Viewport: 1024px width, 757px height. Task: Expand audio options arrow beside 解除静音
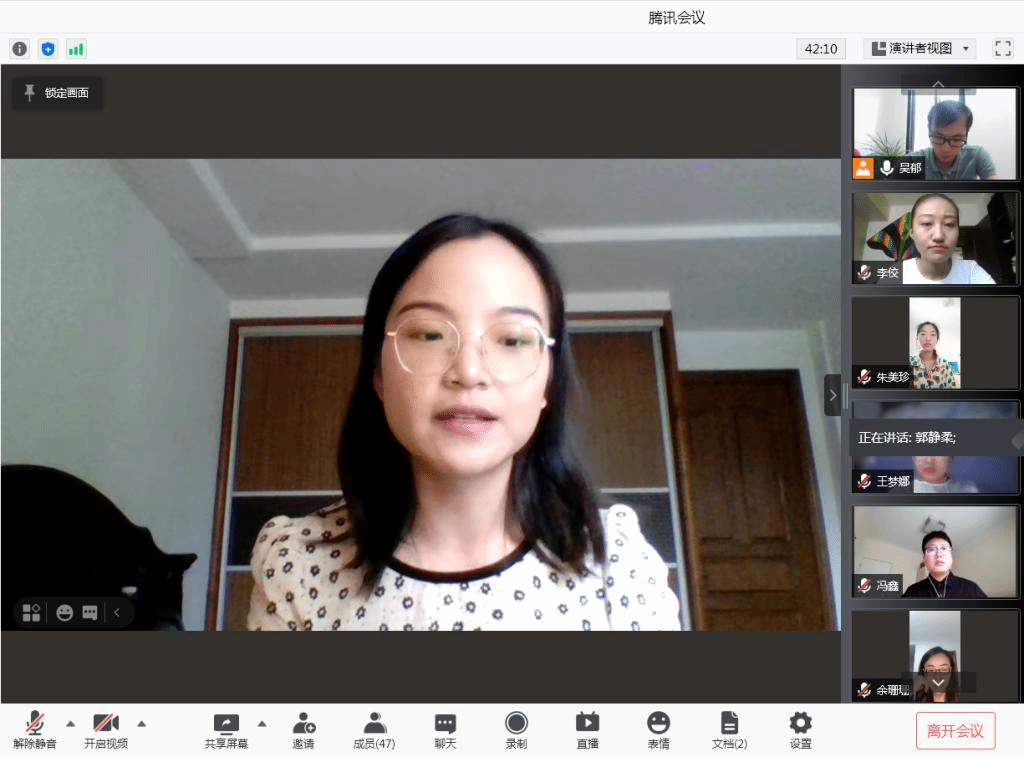click(x=70, y=723)
